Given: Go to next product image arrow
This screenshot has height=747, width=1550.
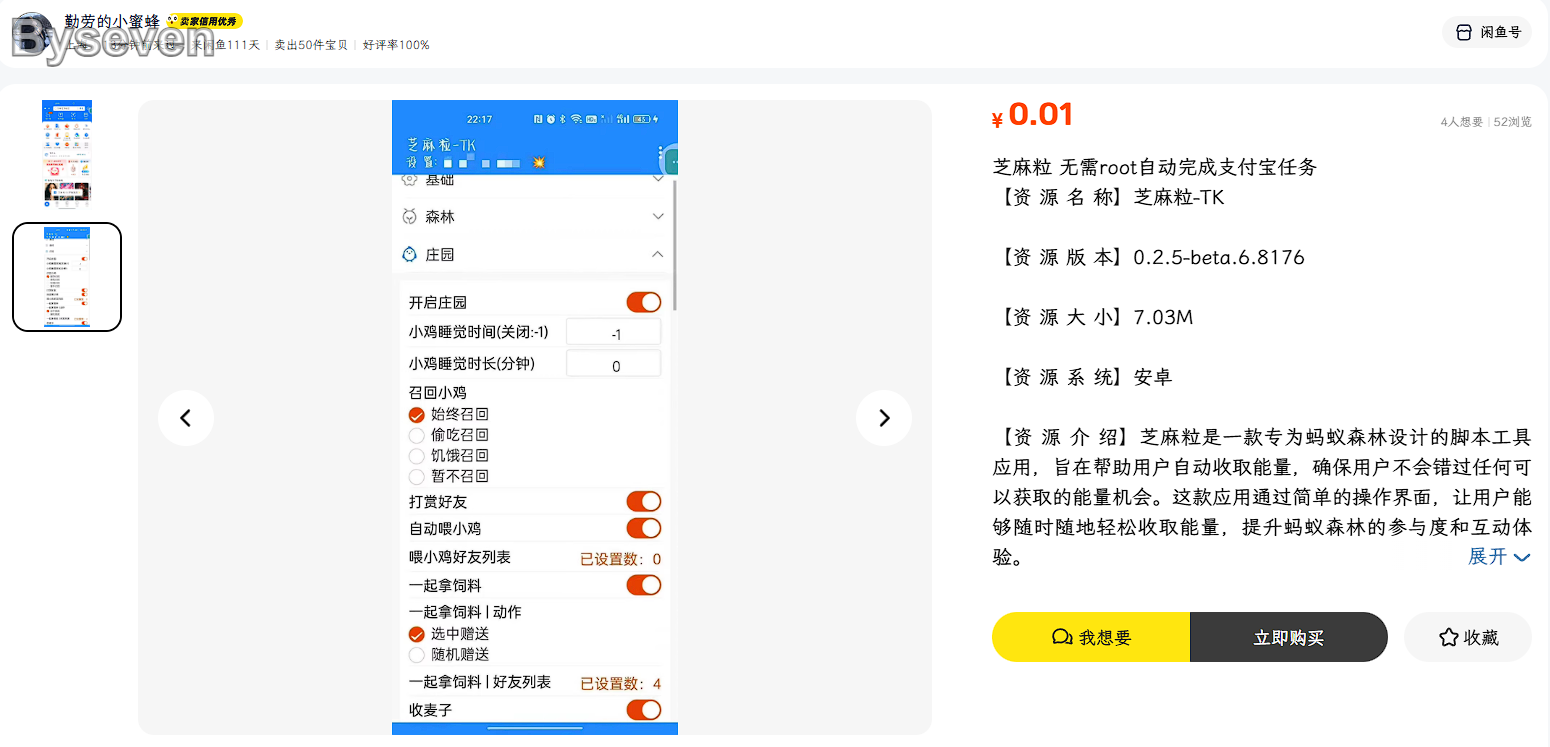Looking at the screenshot, I should 884,418.
